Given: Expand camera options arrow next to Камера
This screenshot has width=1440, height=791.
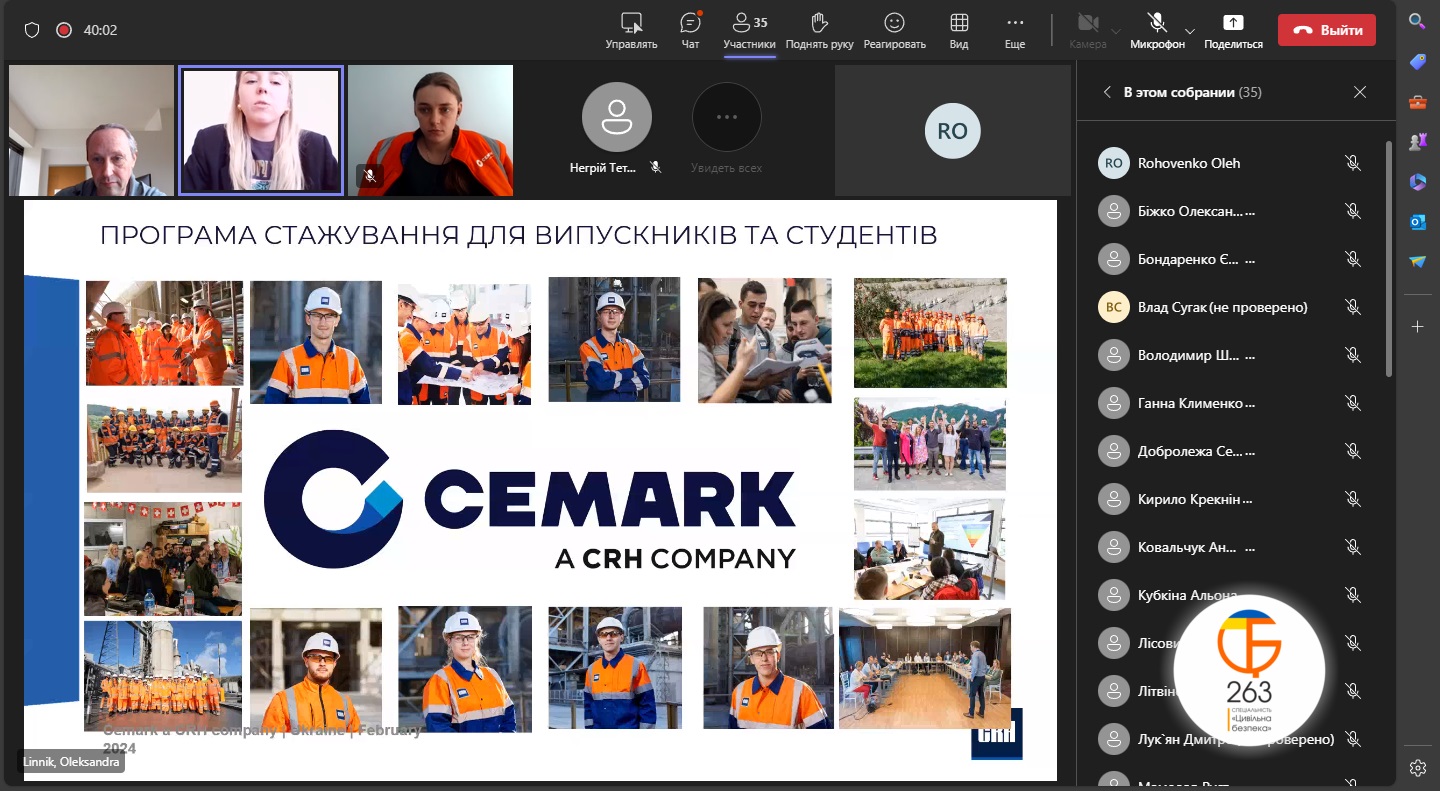Looking at the screenshot, I should [x=1117, y=30].
